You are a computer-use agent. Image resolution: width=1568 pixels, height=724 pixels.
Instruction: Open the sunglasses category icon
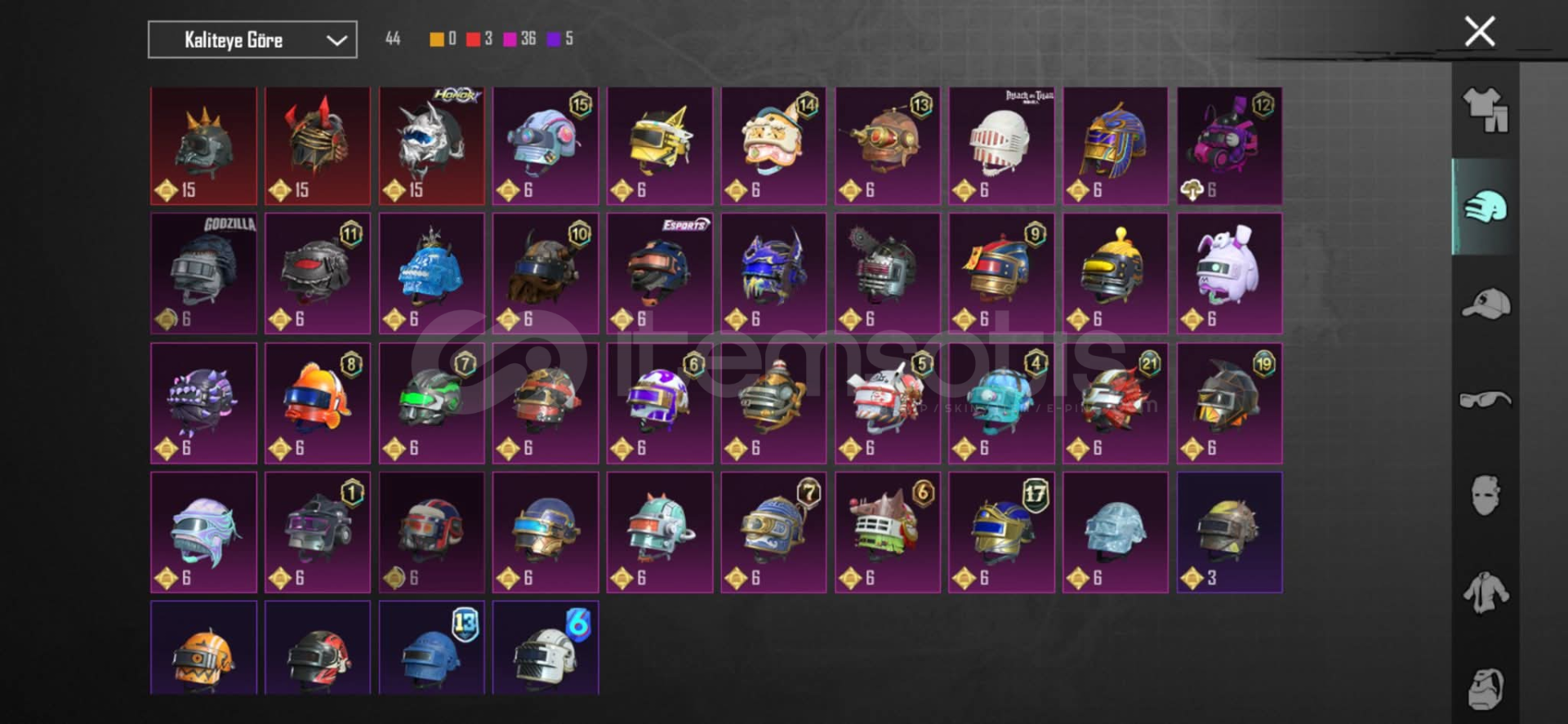1486,400
